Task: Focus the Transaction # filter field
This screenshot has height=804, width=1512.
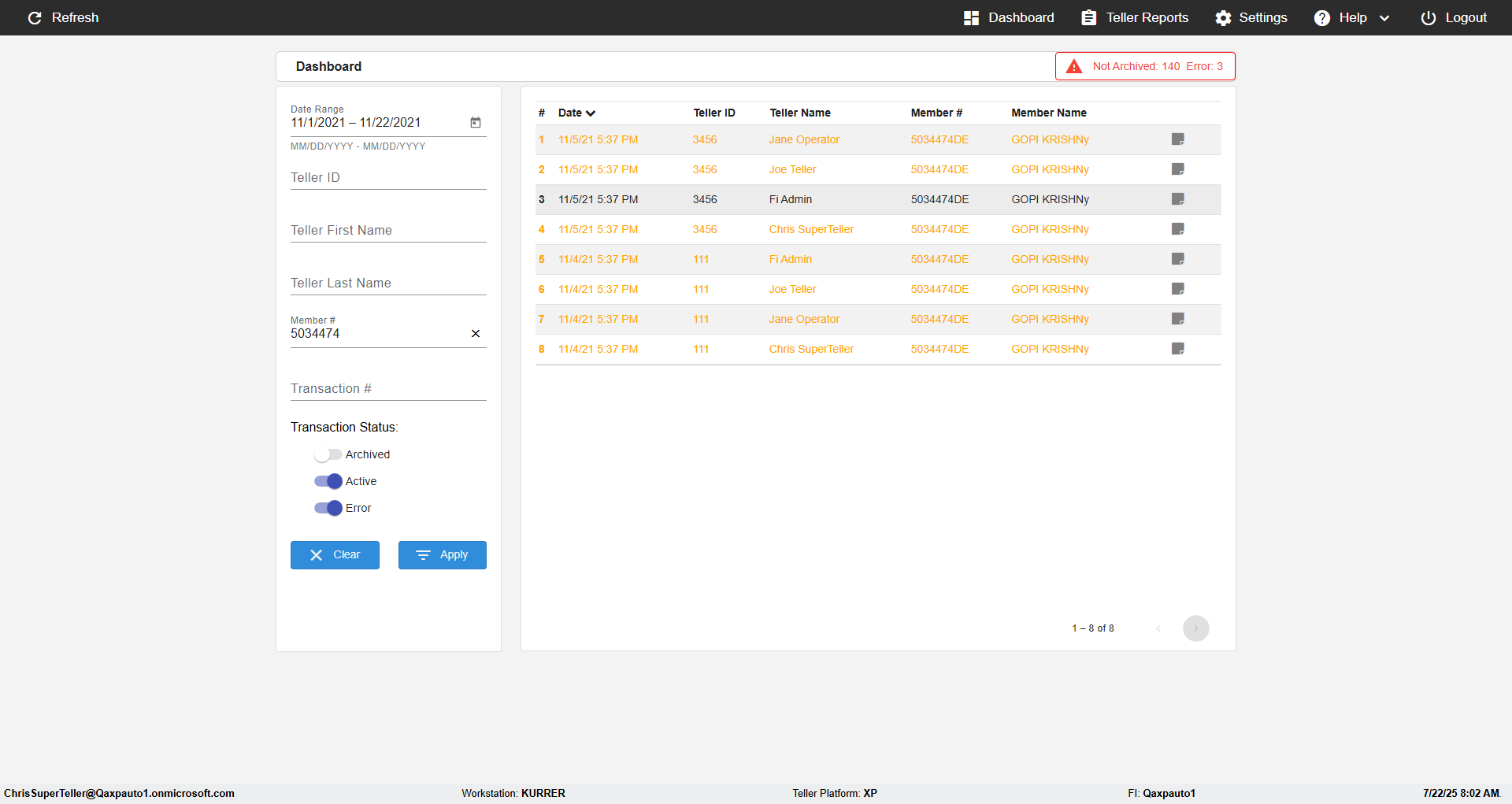Action: (x=388, y=389)
